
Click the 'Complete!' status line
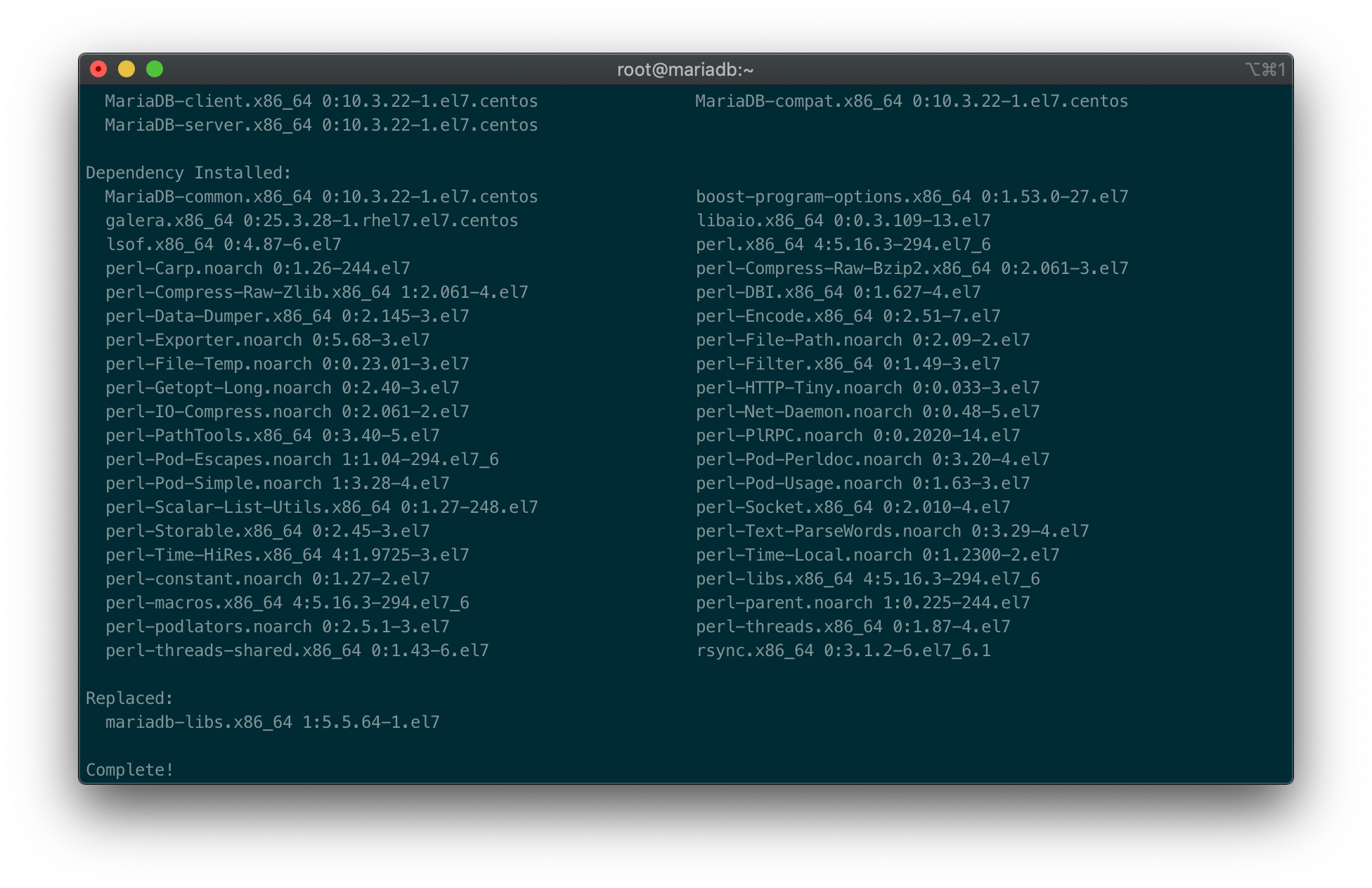point(129,770)
